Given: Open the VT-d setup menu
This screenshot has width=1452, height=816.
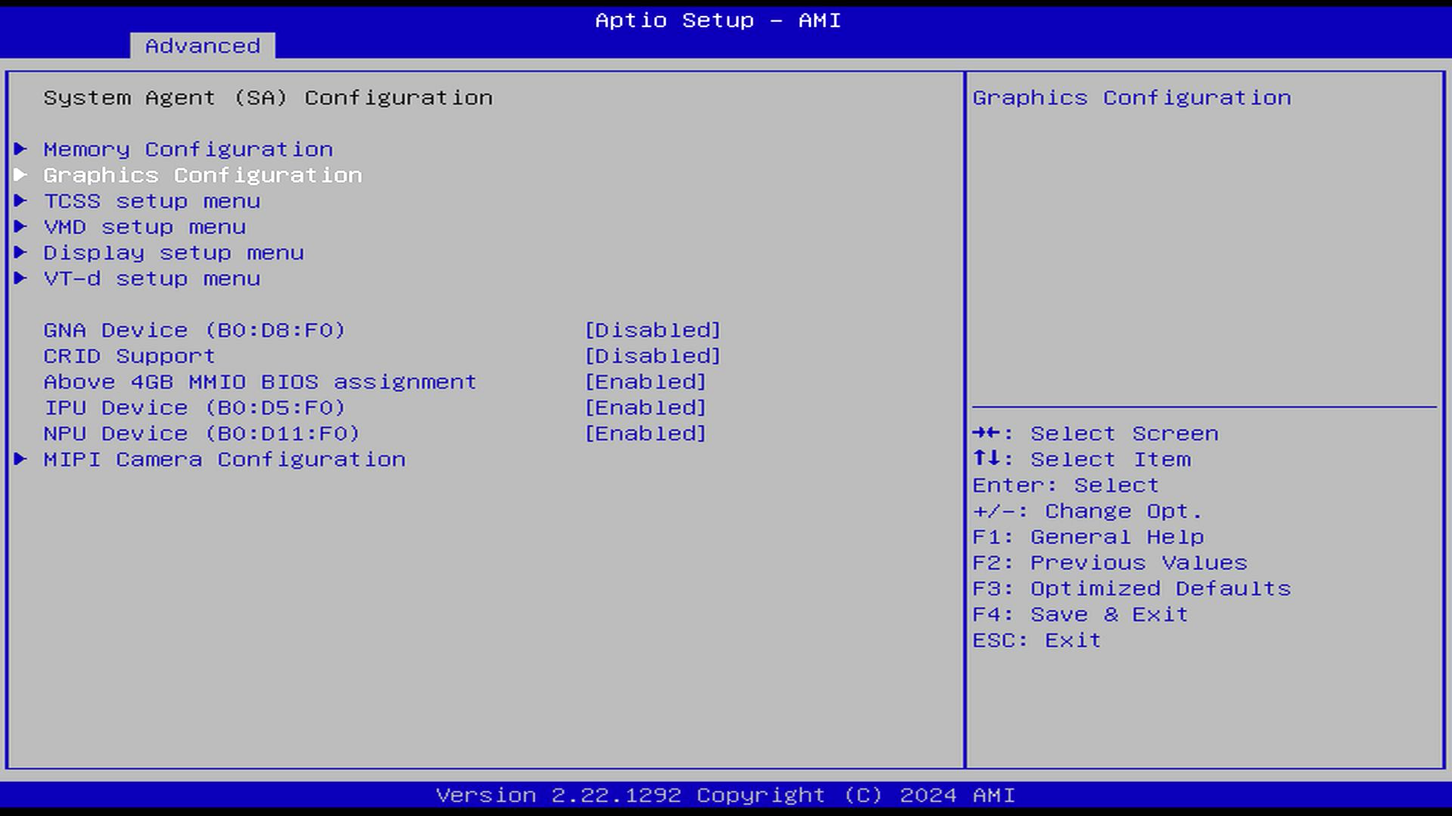Looking at the screenshot, I should pos(151,278).
